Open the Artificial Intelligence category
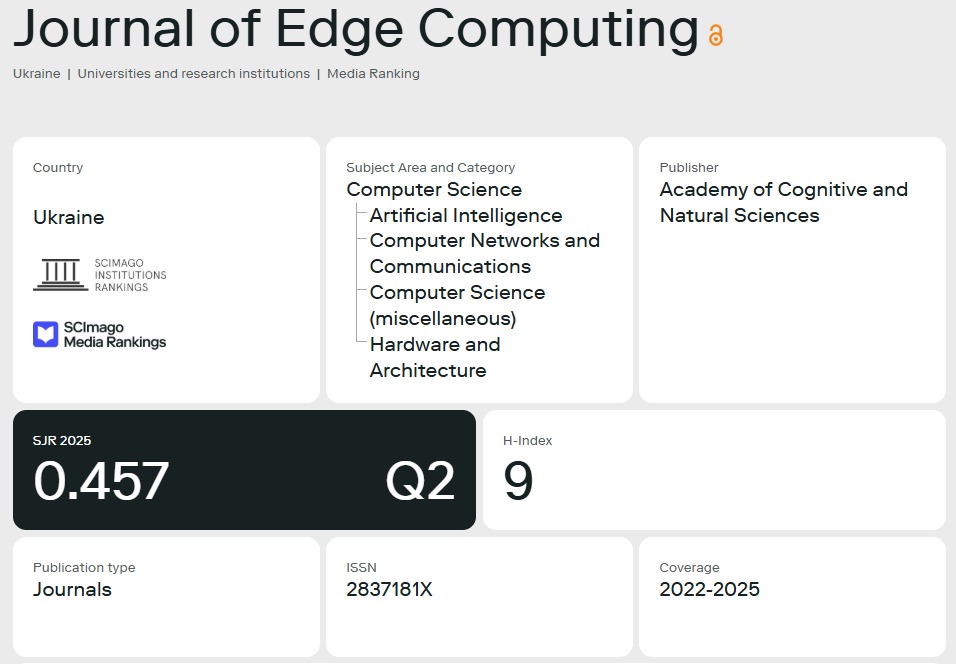The image size is (956, 664). (466, 216)
